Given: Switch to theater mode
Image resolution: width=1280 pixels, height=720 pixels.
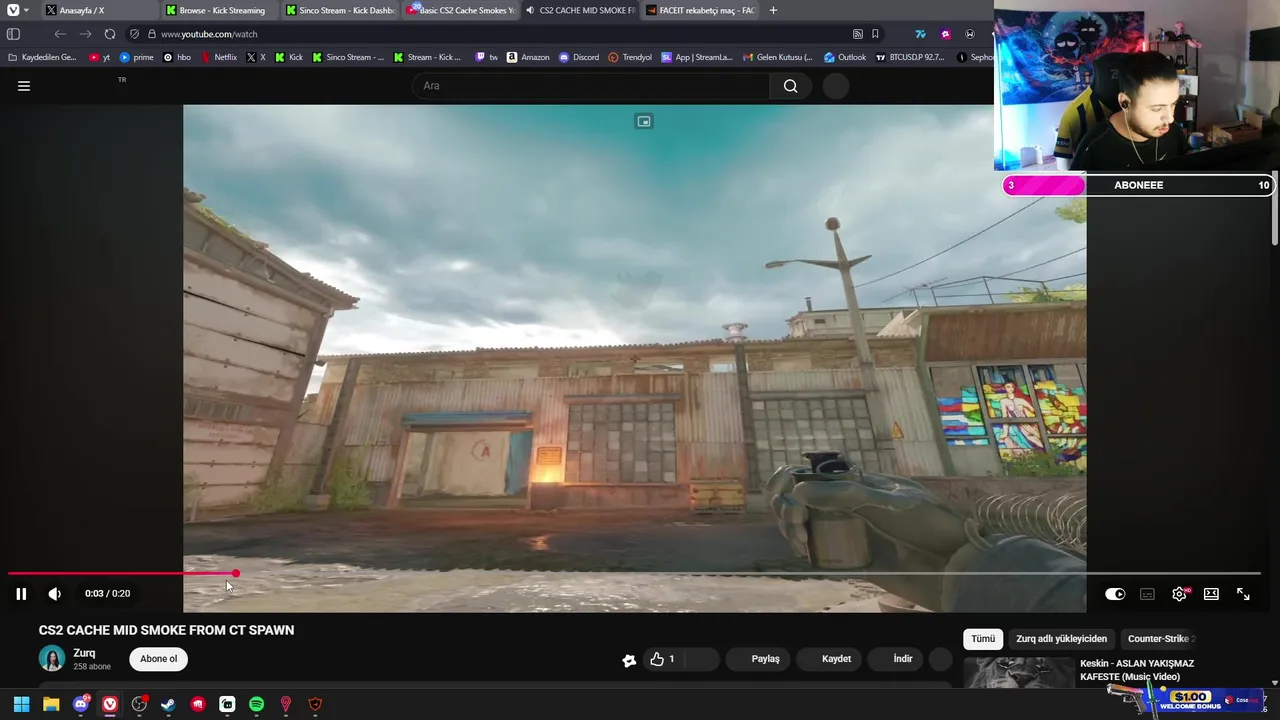Looking at the screenshot, I should (x=1211, y=594).
